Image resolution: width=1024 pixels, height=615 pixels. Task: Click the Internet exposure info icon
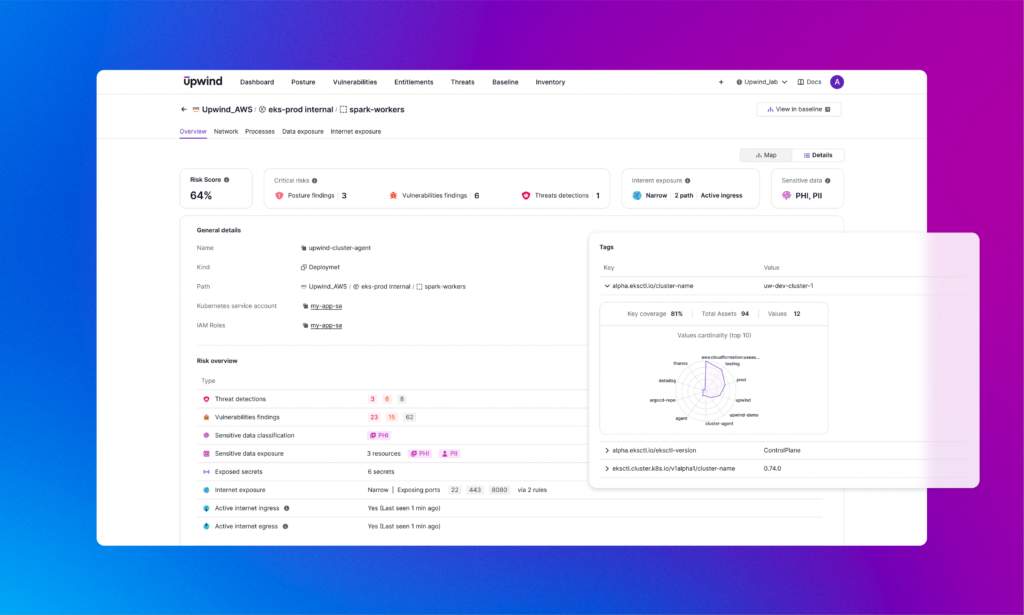(x=688, y=181)
